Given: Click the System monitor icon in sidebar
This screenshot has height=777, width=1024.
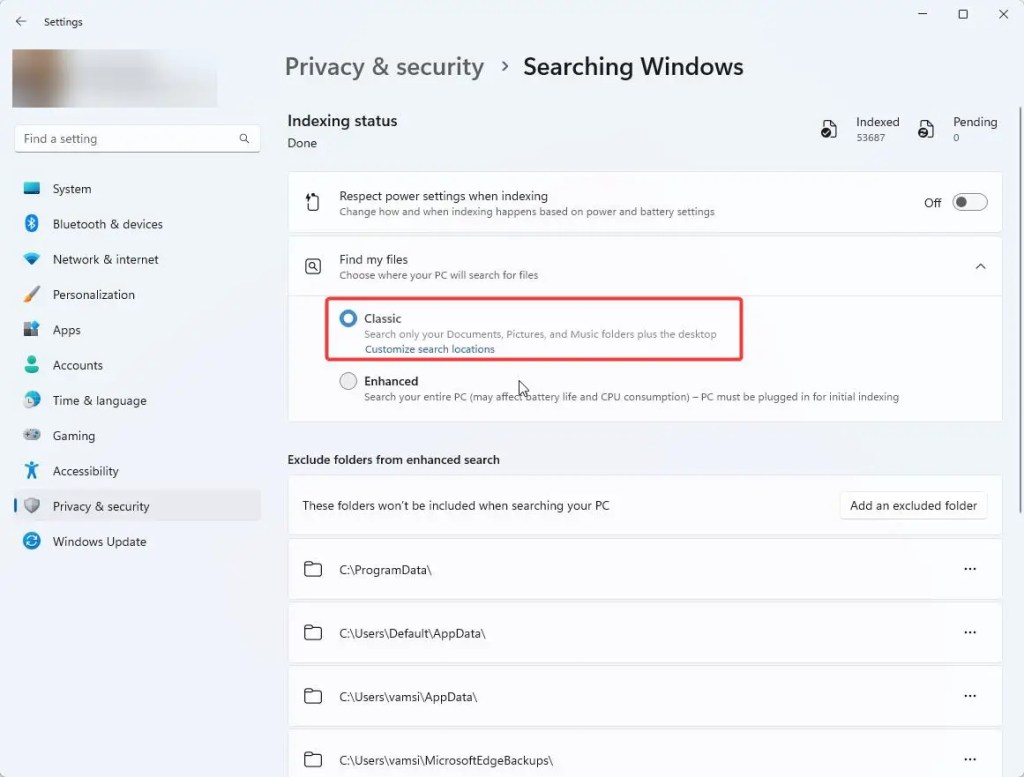Looking at the screenshot, I should coord(31,188).
